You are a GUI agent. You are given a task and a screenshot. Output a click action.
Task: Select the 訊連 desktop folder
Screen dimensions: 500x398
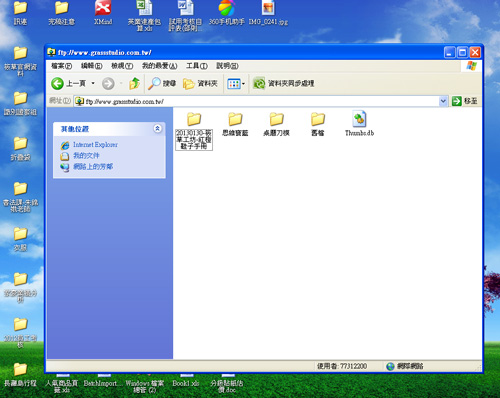[20, 13]
